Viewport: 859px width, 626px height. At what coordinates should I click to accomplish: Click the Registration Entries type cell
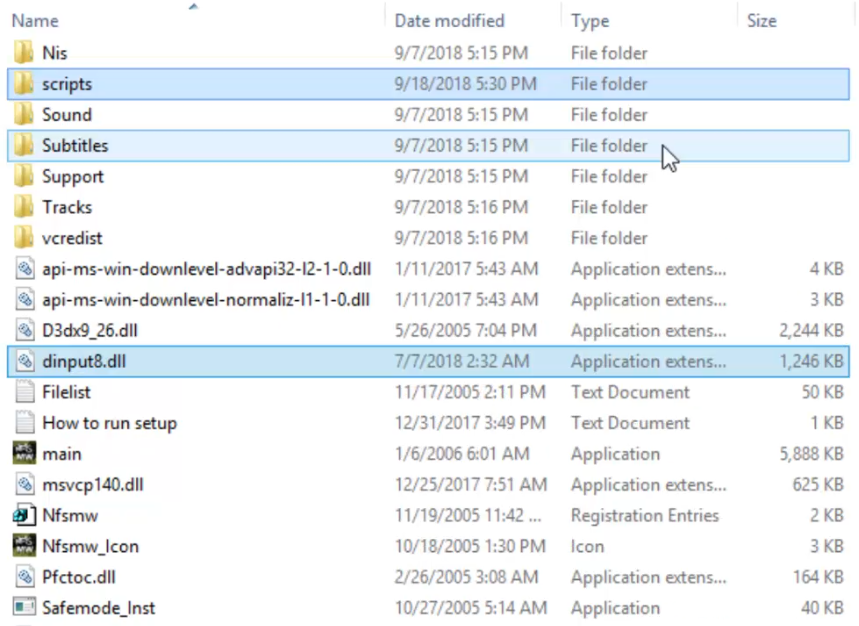click(645, 515)
